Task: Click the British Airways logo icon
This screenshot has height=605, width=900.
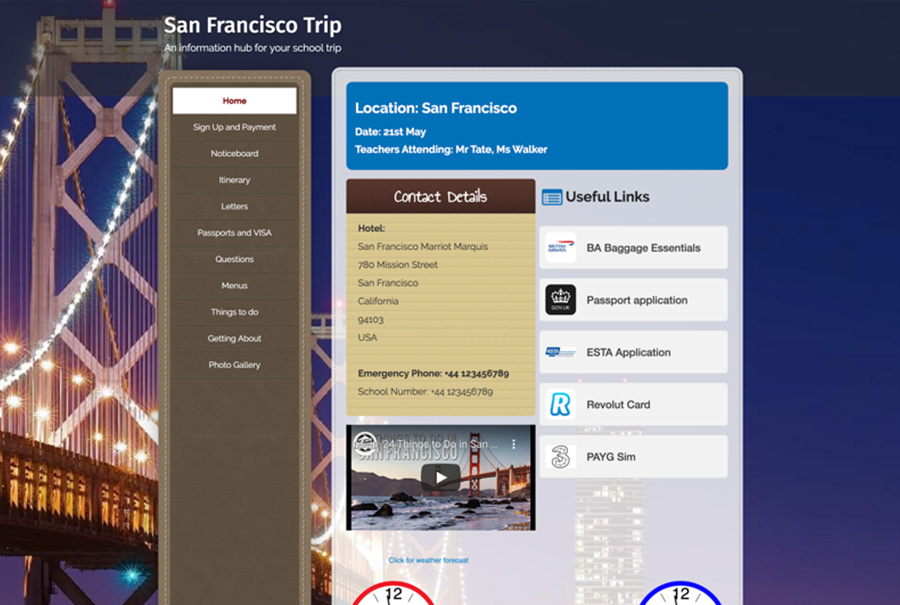Action: coord(560,248)
